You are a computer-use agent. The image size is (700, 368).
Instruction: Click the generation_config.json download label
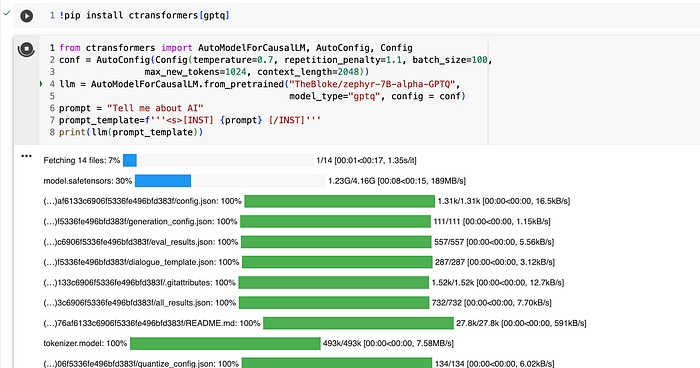coord(141,222)
